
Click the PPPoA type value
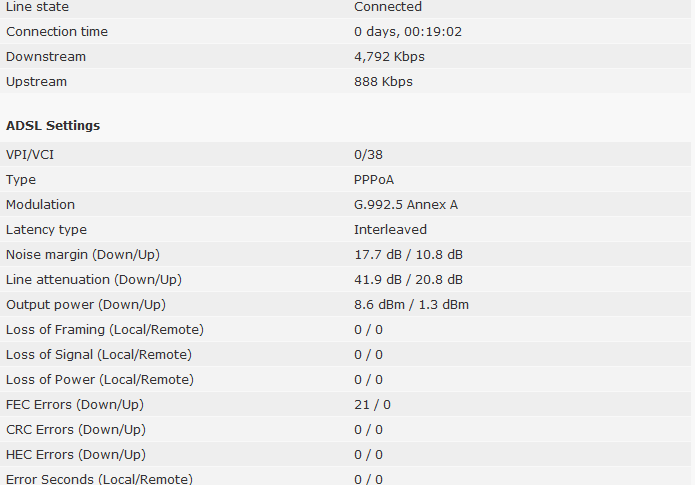click(x=376, y=180)
